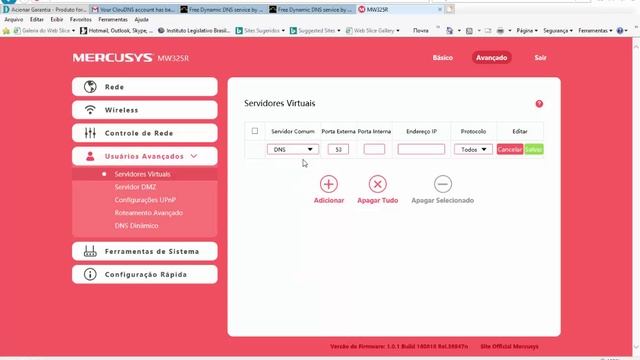
Task: Click the favorites star icon in toolbar
Action: tap(6, 31)
